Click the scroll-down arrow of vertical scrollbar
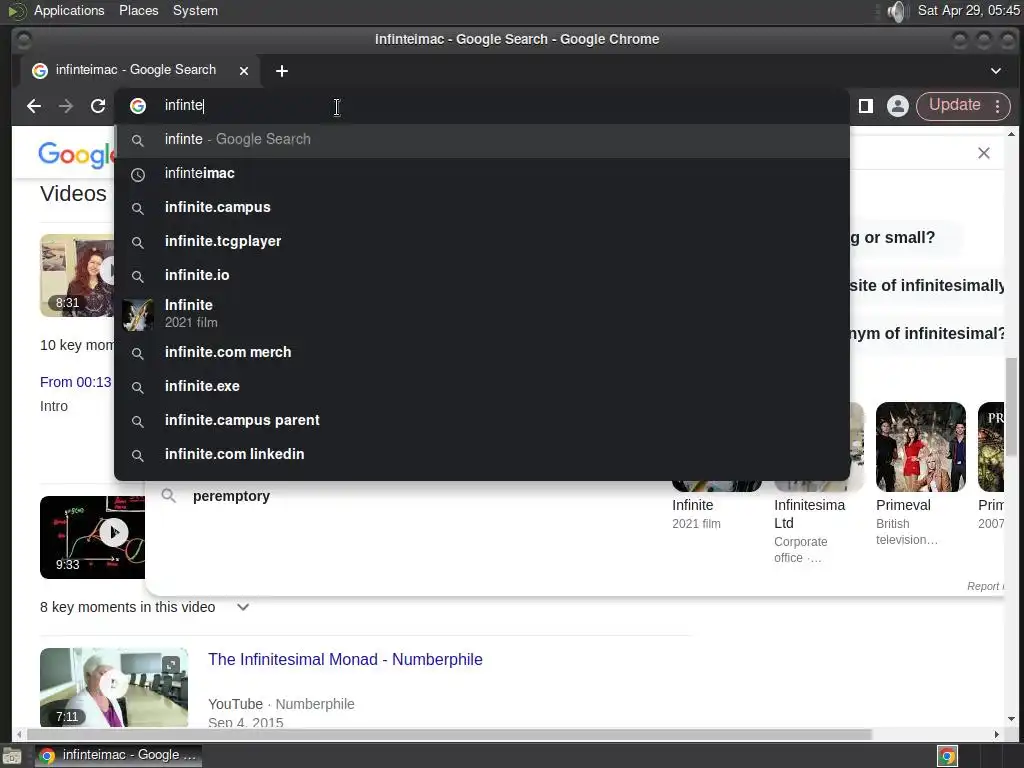The height and width of the screenshot is (768, 1024). pyautogui.click(x=1011, y=719)
